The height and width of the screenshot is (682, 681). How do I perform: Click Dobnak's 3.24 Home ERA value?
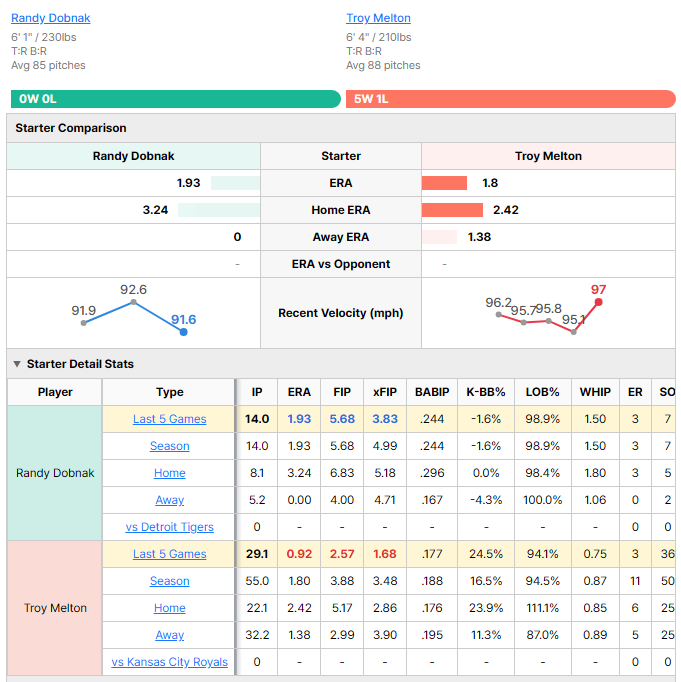(x=155, y=210)
